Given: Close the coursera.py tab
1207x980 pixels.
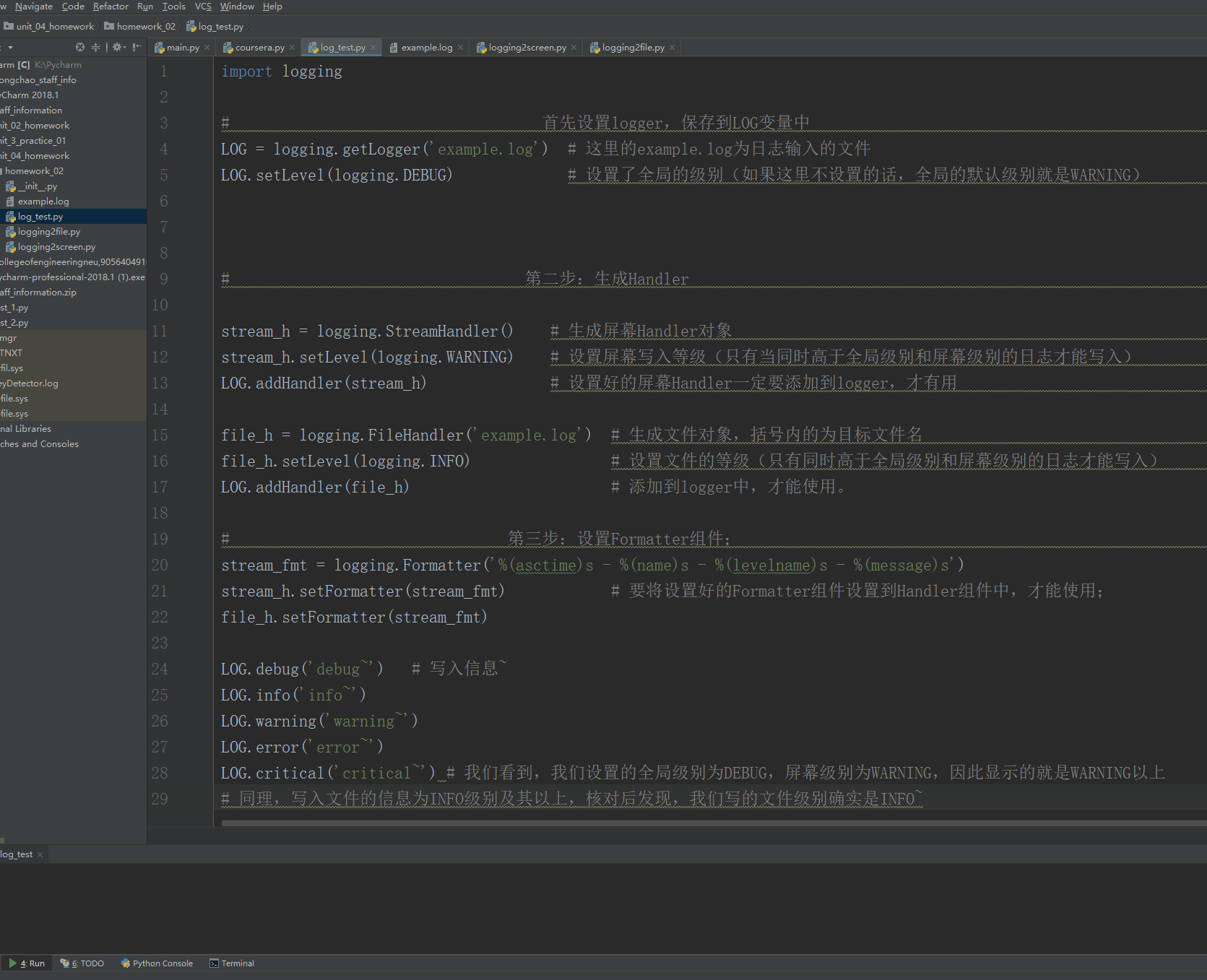Looking at the screenshot, I should pos(293,48).
